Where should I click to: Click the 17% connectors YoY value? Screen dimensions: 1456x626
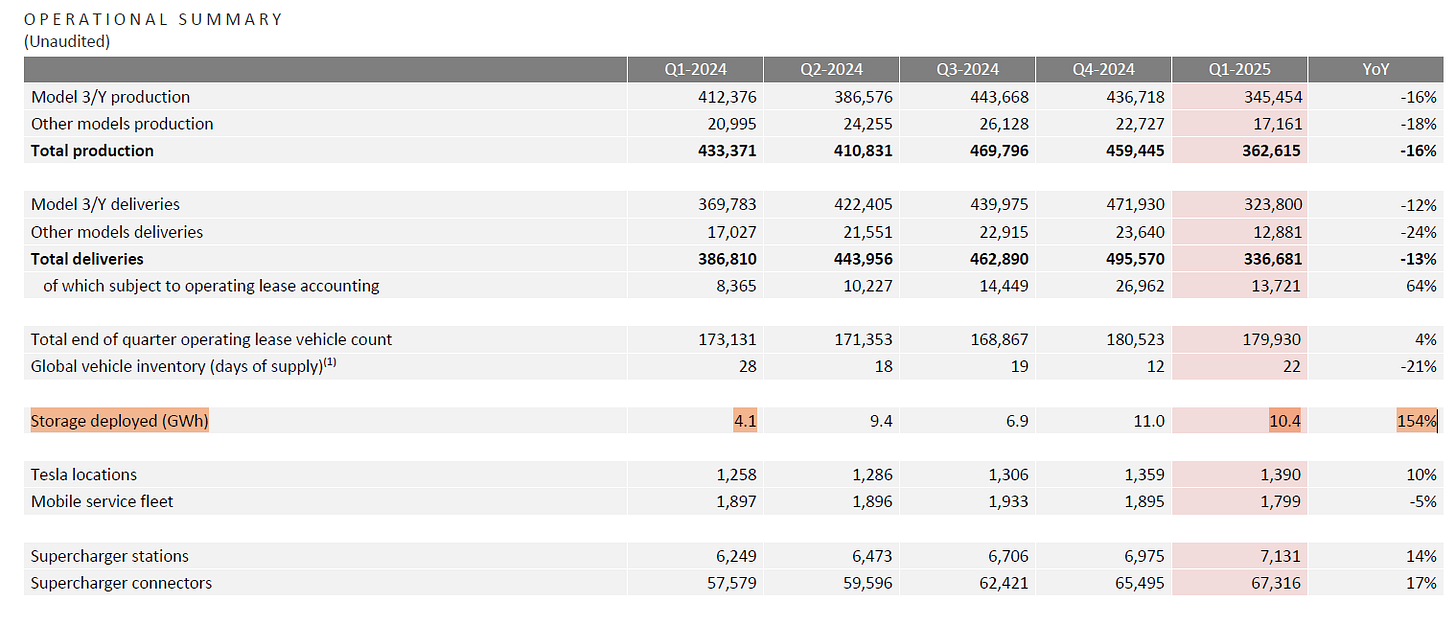[1422, 583]
